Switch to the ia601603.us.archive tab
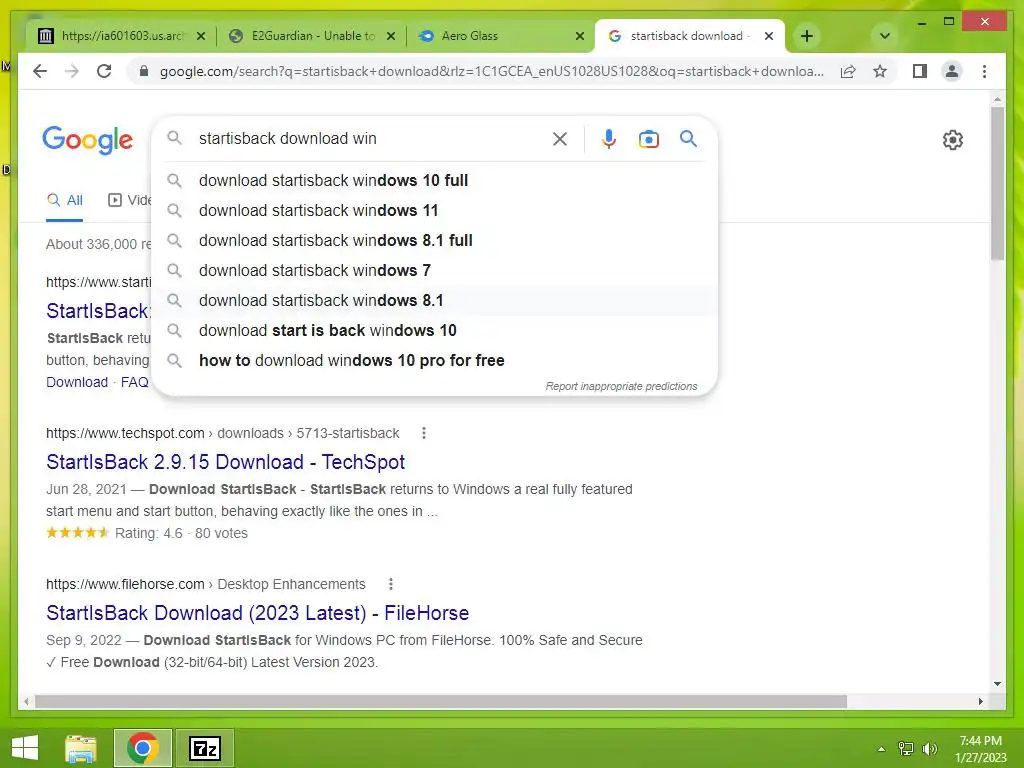The width and height of the screenshot is (1024, 768). pos(121,36)
